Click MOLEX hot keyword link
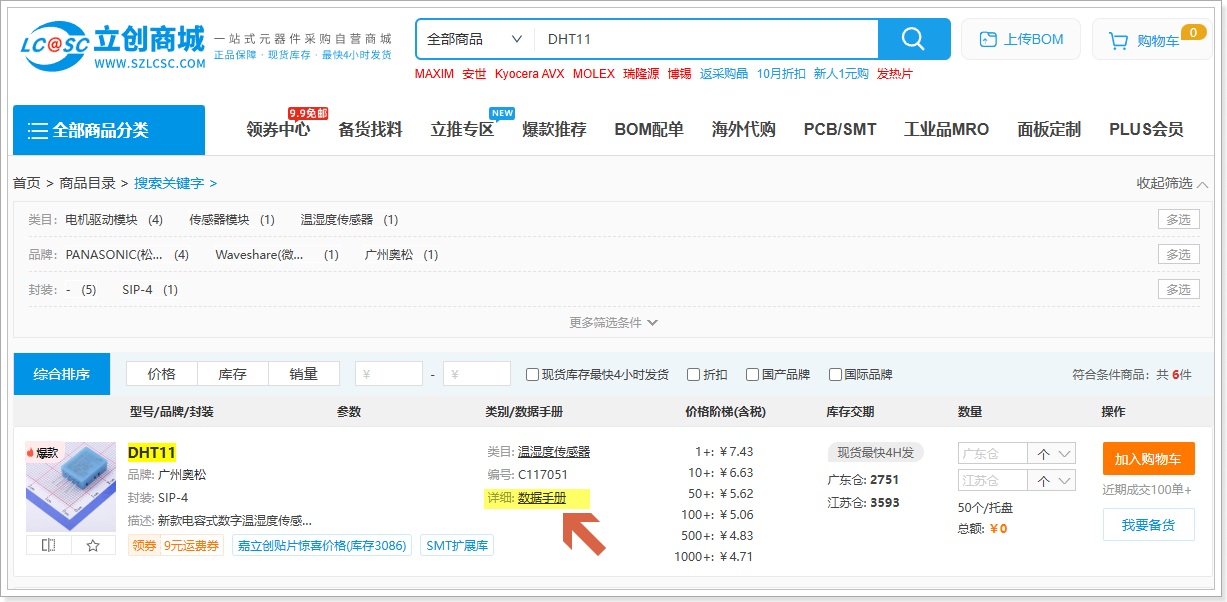This screenshot has width=1227, height=602. [x=594, y=74]
